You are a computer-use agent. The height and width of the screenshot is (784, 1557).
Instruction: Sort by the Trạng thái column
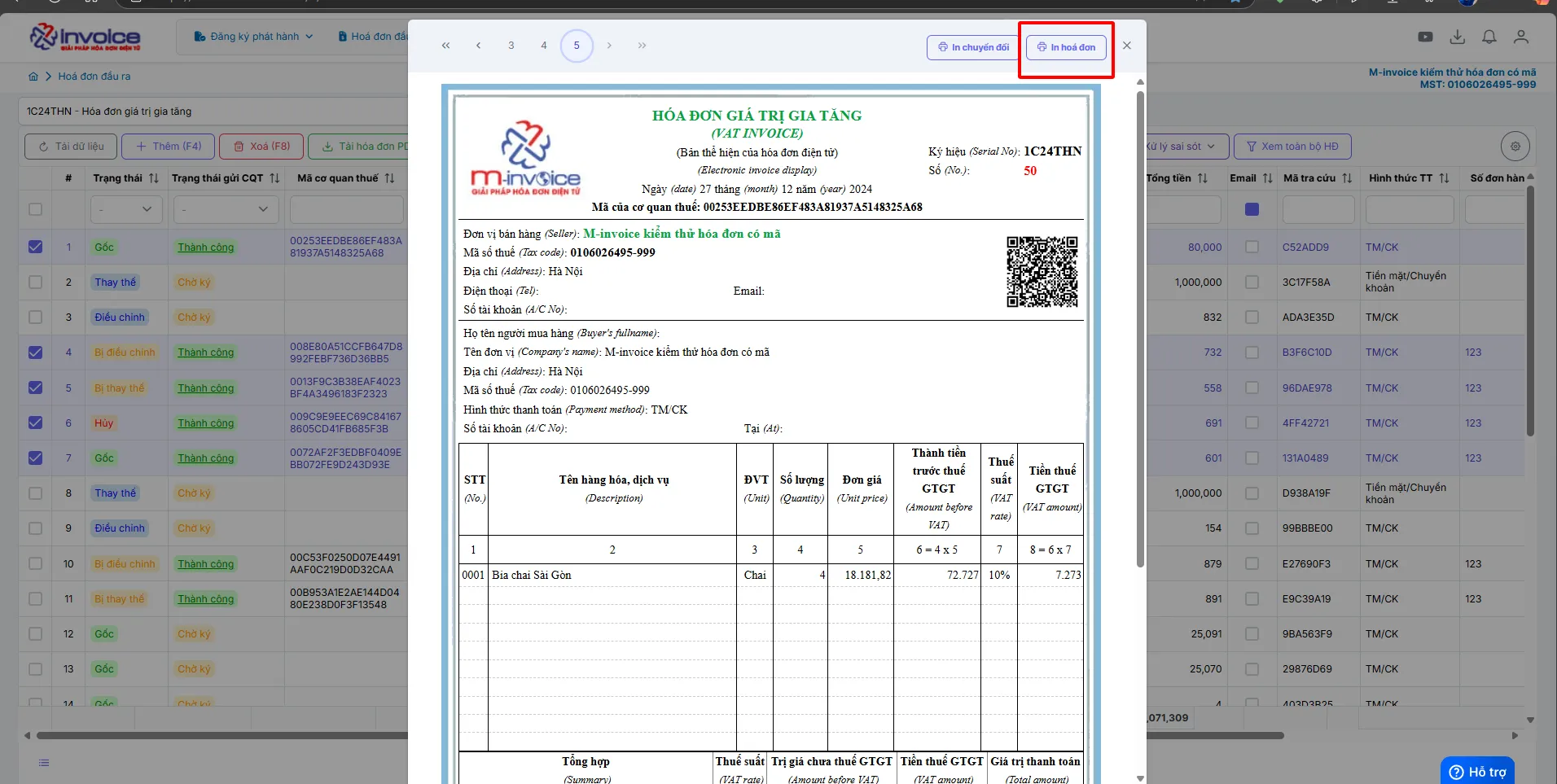point(154,178)
